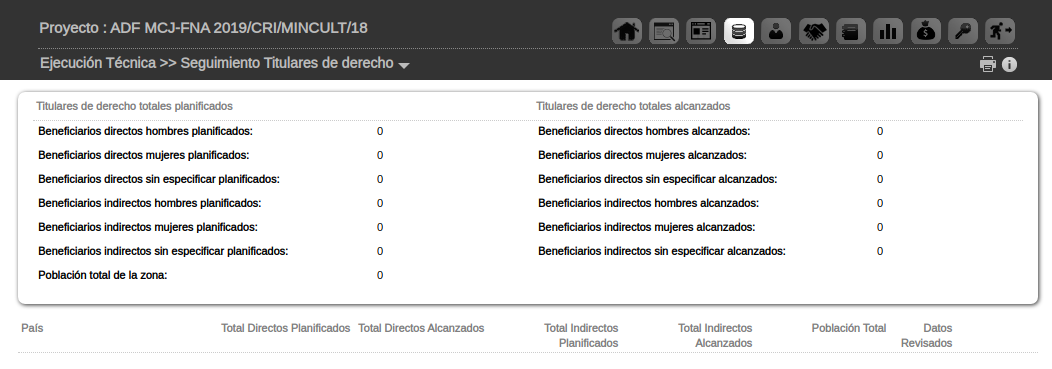This screenshot has width=1052, height=369.
Task: Open the window search magnifier icon
Action: pyautogui.click(x=664, y=32)
